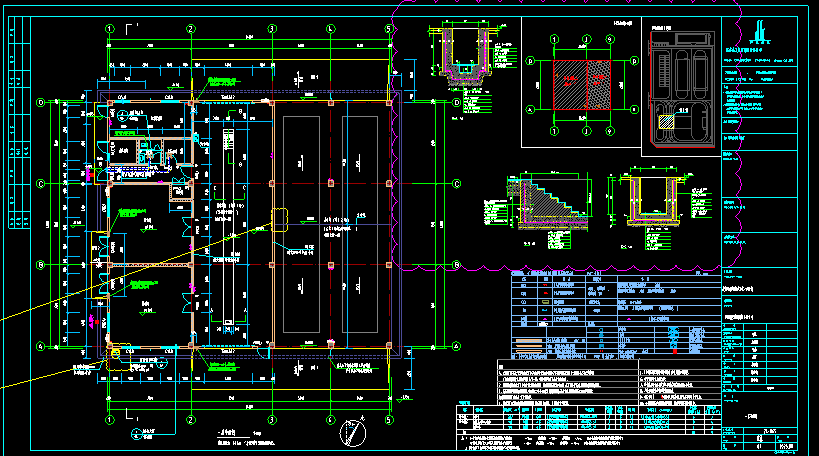The width and height of the screenshot is (819, 456).
Task: Click the stair section detail drawing
Action: (x=542, y=208)
